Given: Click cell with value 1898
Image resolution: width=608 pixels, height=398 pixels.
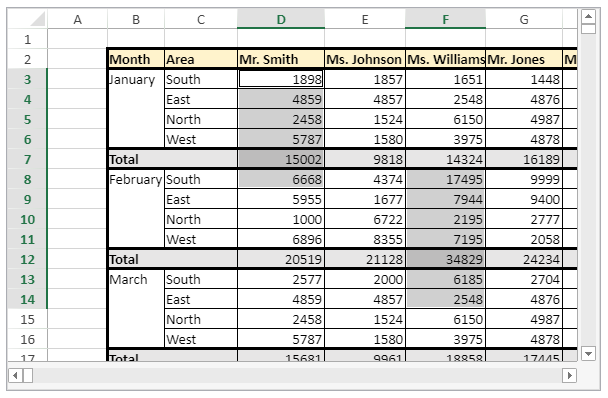Looking at the screenshot, I should pos(281,79).
